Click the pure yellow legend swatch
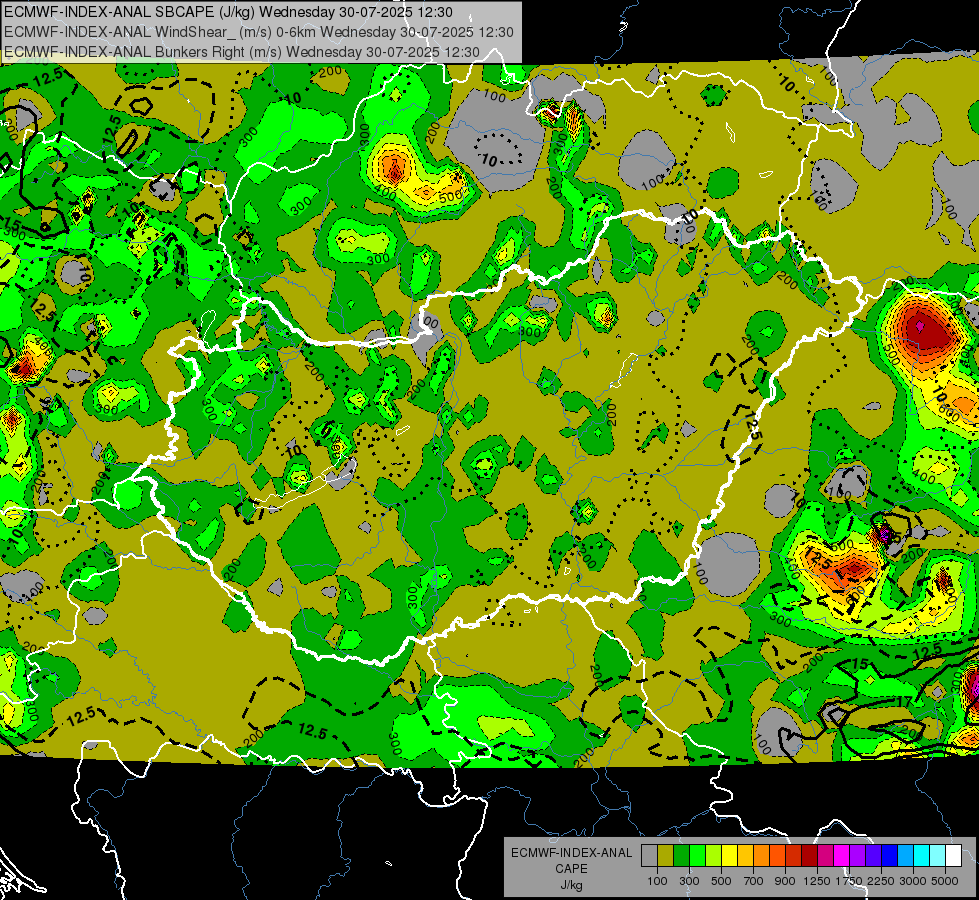 [x=730, y=856]
